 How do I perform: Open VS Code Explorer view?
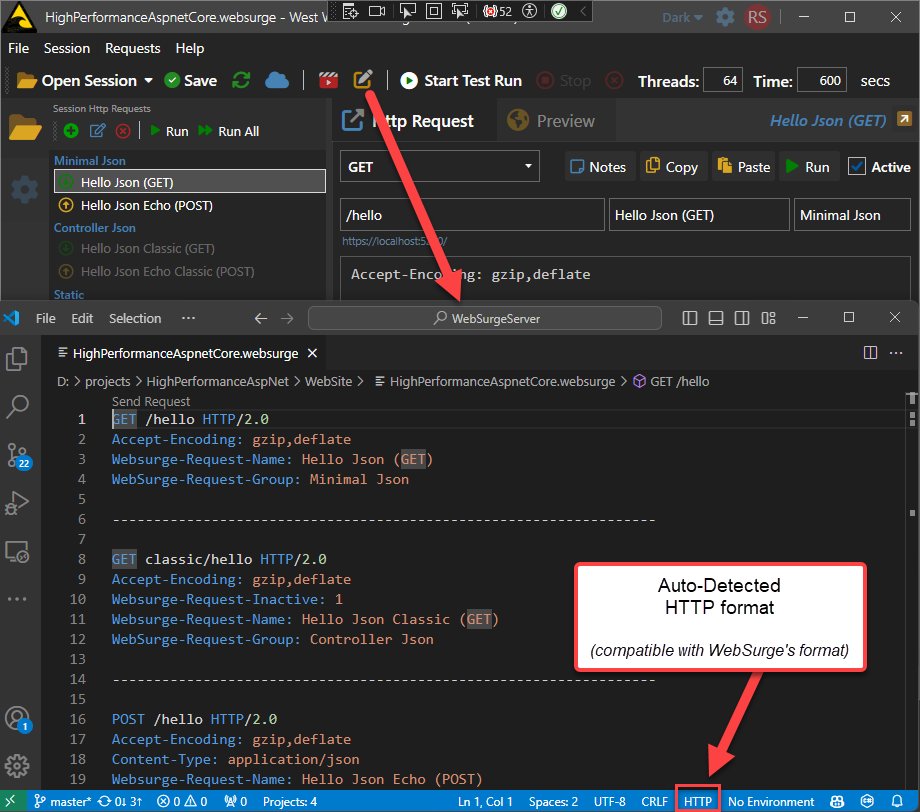coord(17,359)
